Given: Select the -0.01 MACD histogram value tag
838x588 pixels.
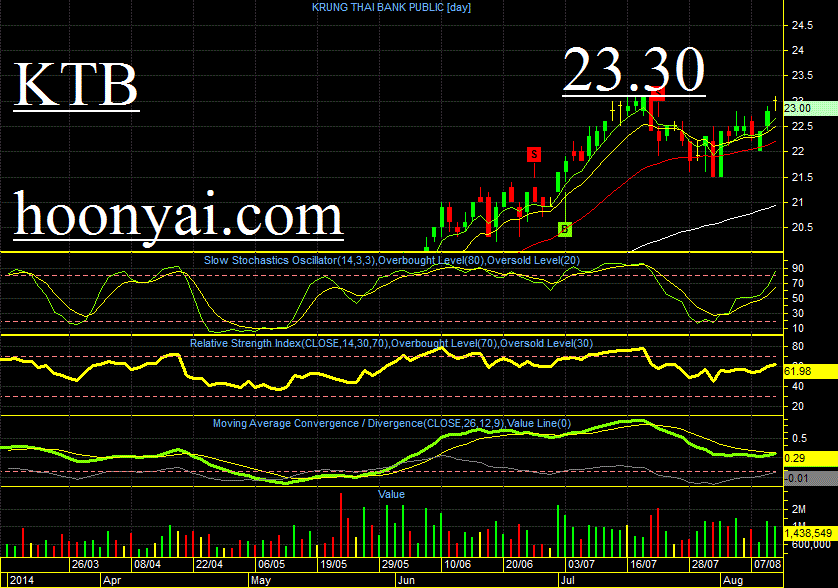Looking at the screenshot, I should pyautogui.click(x=810, y=478).
